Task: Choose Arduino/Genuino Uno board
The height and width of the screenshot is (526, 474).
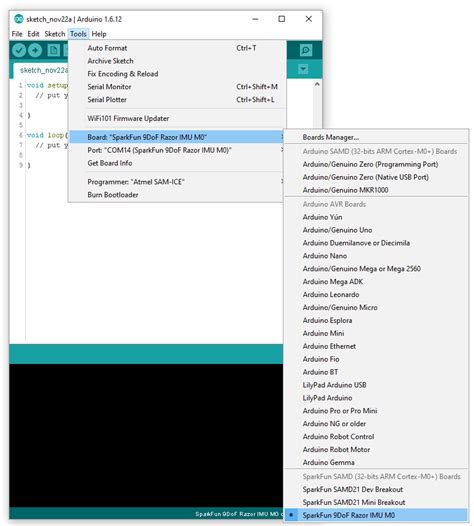Action: click(x=376, y=230)
